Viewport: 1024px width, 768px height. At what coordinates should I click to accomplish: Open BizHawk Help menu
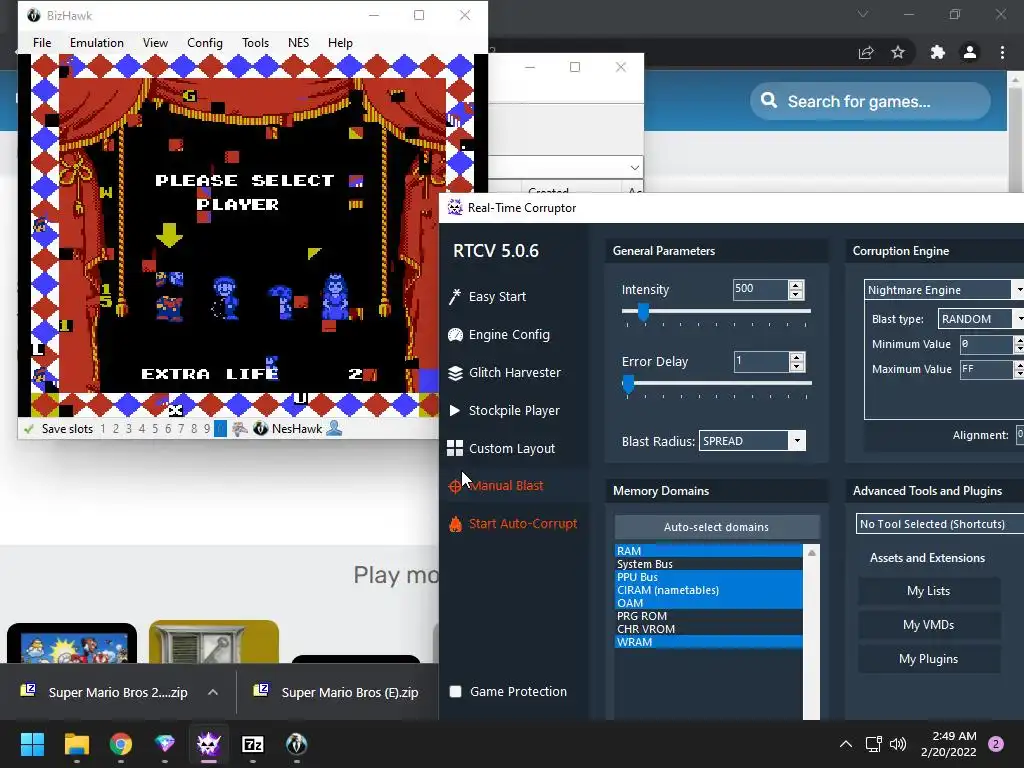click(x=340, y=42)
